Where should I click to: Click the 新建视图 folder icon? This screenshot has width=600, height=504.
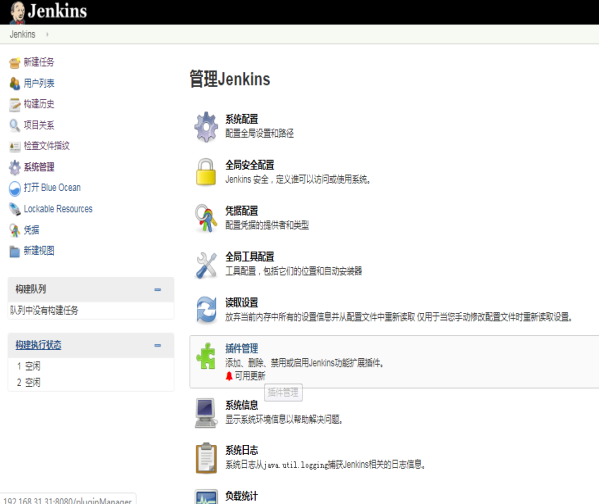pos(15,251)
